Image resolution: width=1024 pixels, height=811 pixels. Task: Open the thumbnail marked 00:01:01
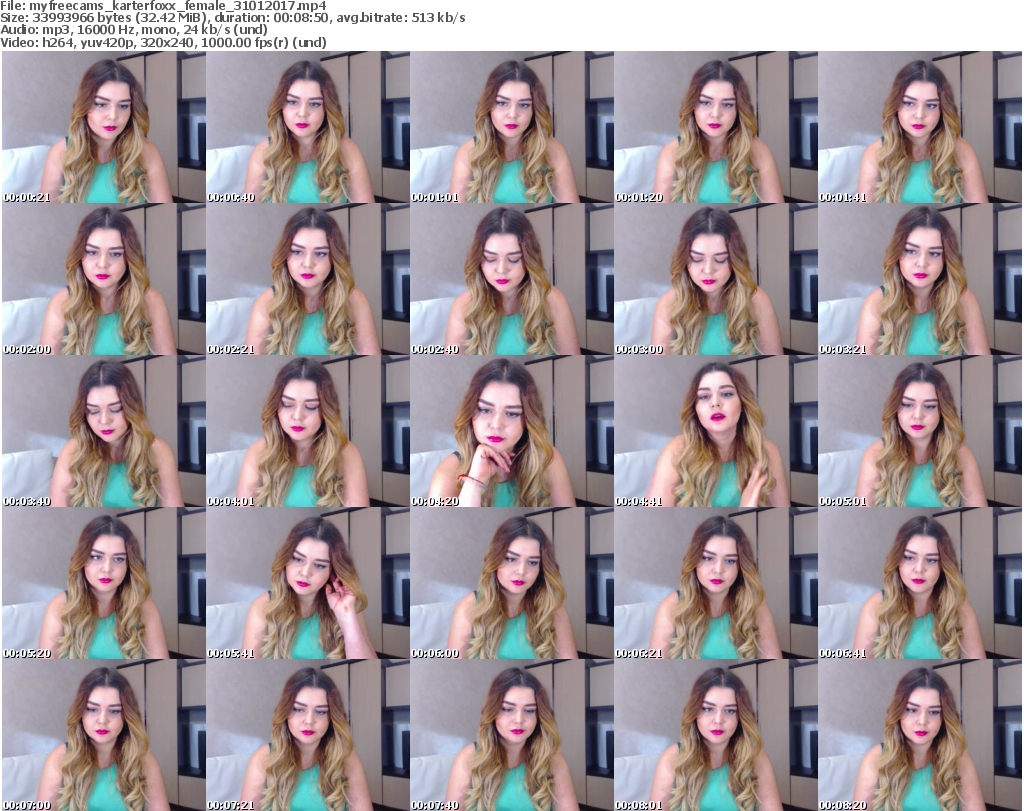tap(511, 128)
